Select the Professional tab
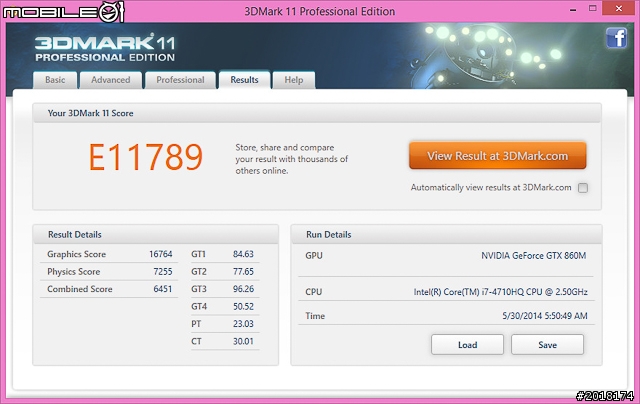Viewport: 640px width, 404px height. click(x=180, y=80)
